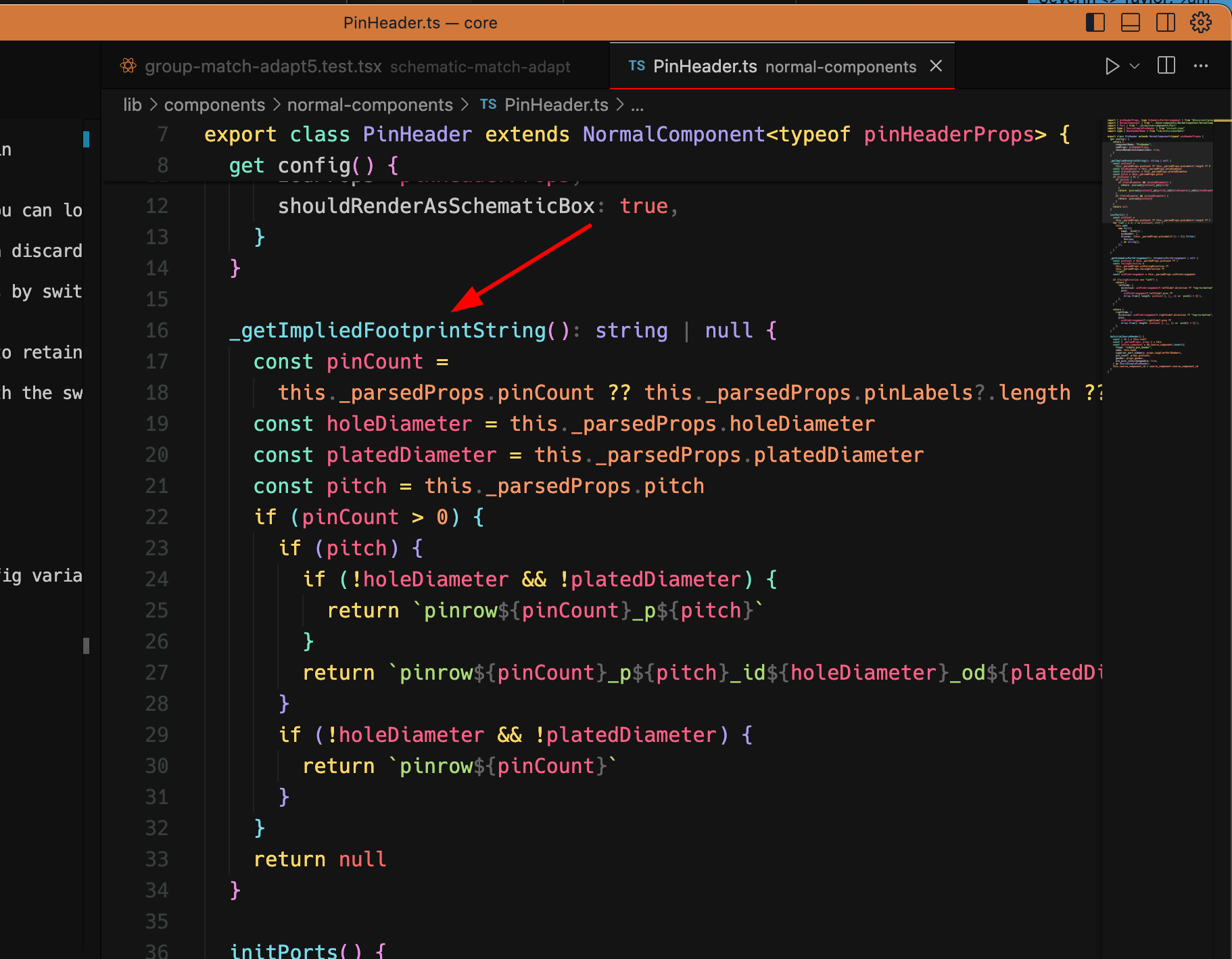Open the PinHeader.ts breadcrumb

556,105
